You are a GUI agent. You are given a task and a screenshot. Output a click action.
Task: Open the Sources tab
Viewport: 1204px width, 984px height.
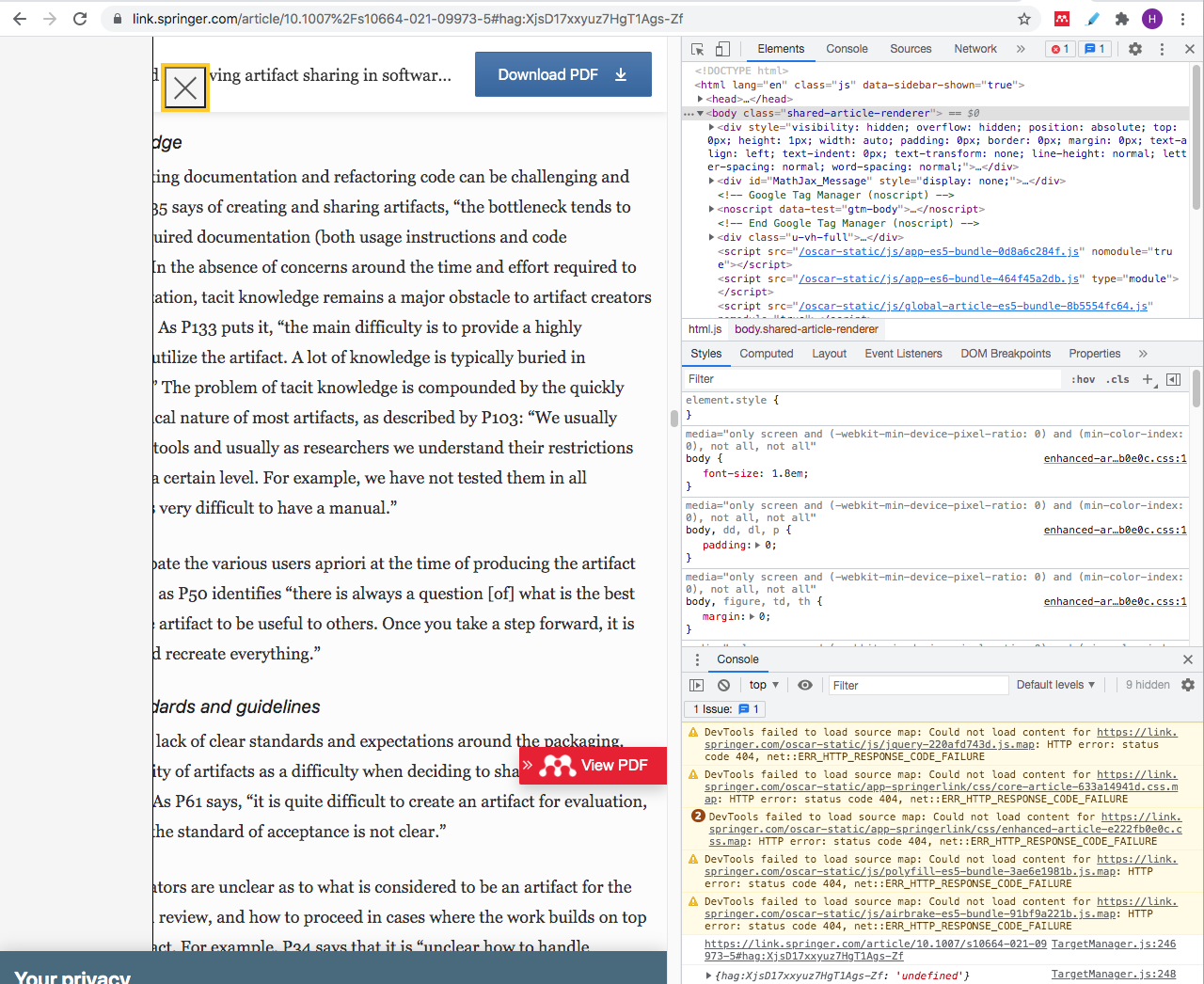911,49
